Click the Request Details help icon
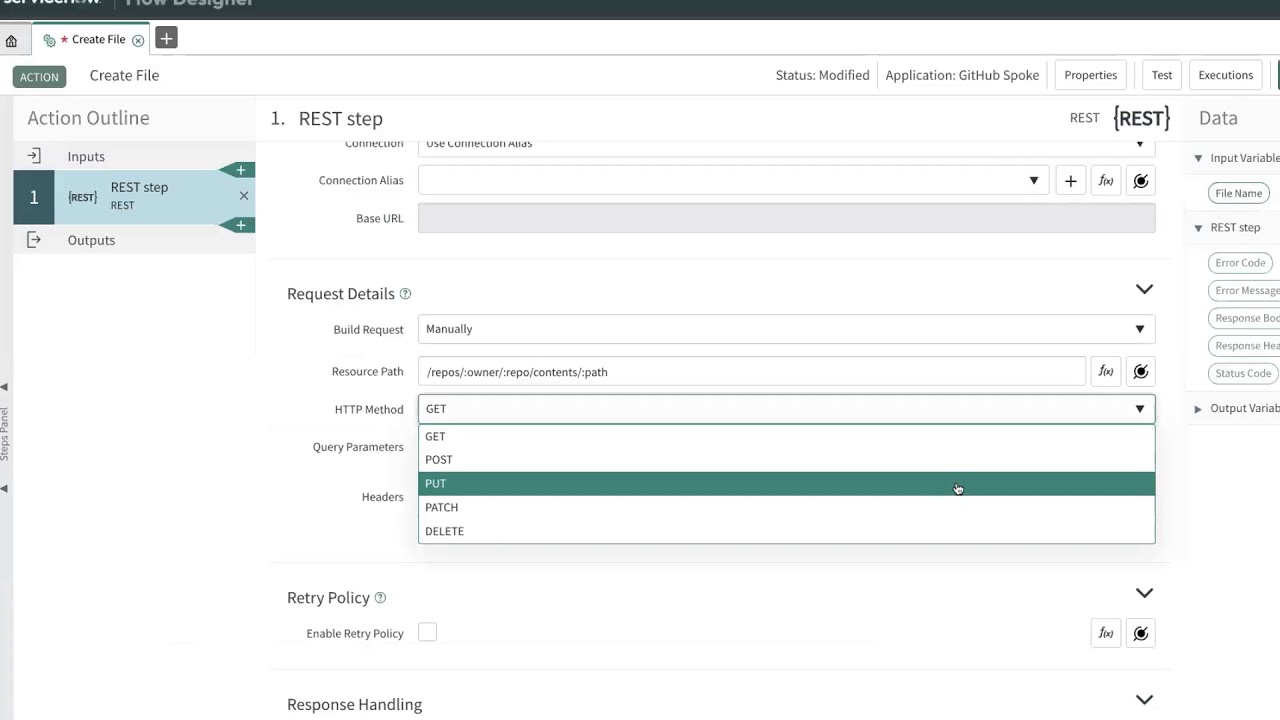The height and width of the screenshot is (720, 1280). [405, 294]
